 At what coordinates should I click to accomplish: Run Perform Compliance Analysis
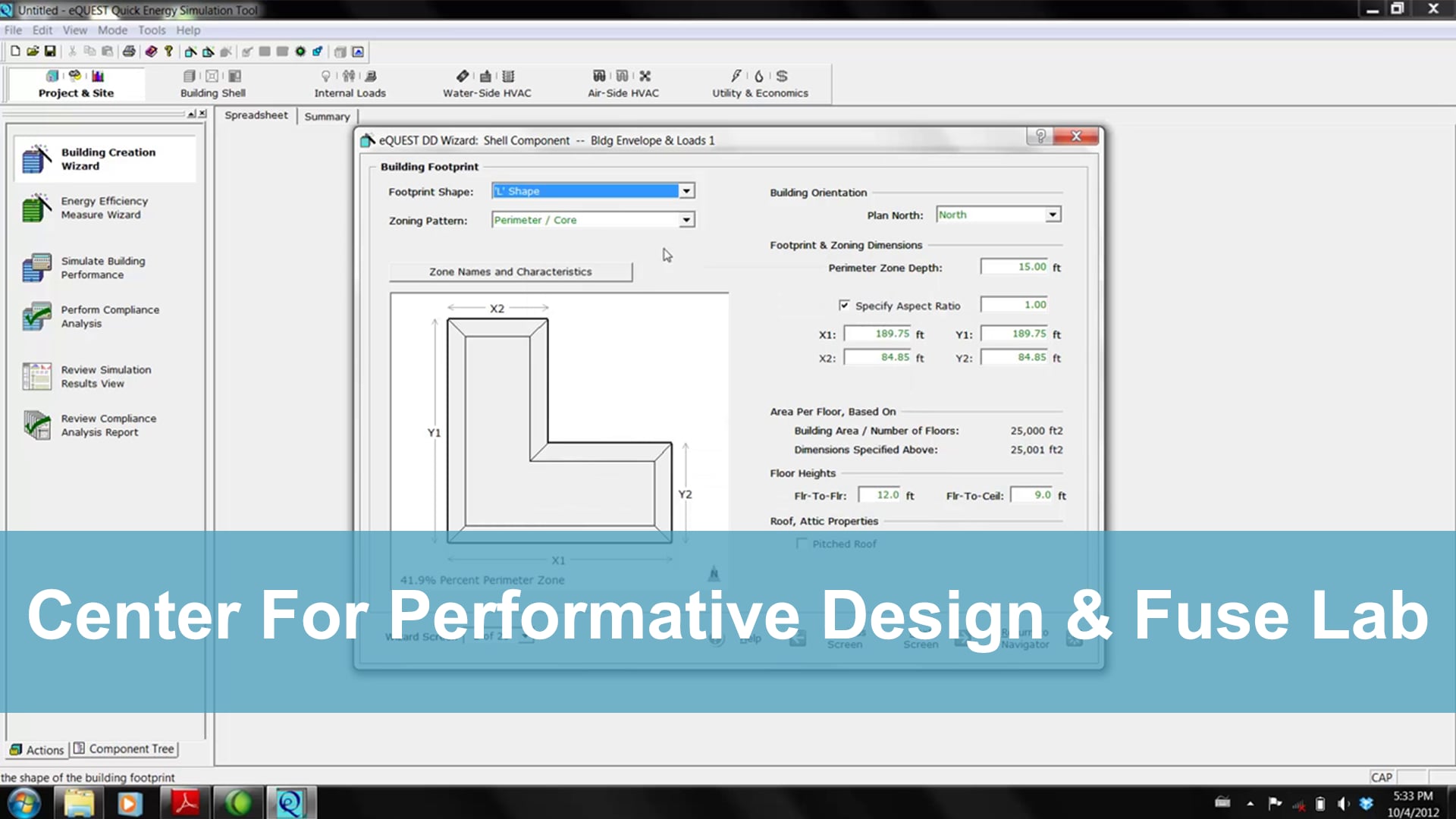[109, 316]
